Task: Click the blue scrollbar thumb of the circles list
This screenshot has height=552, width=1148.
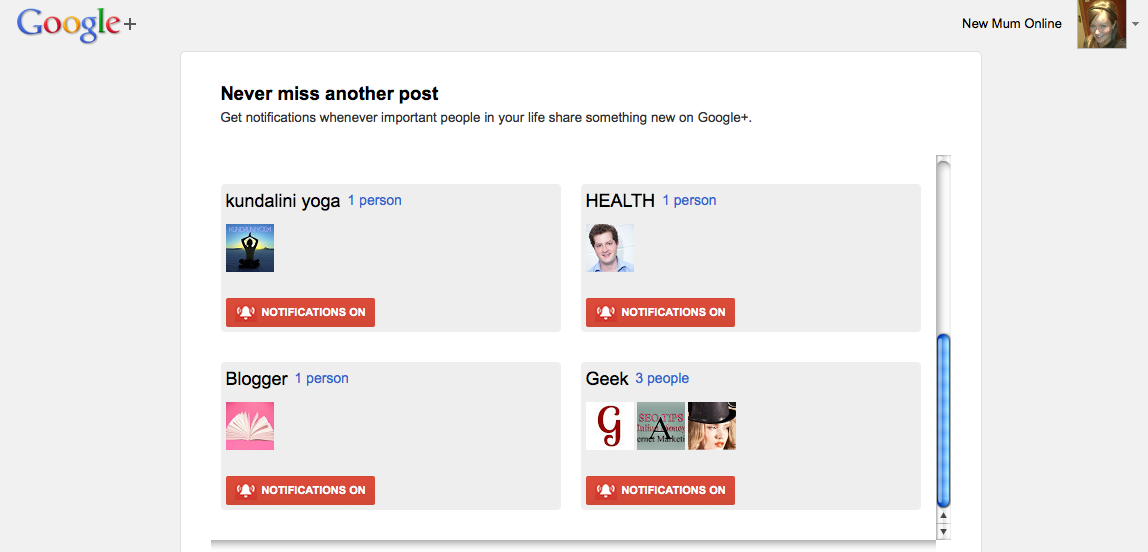Action: tap(944, 420)
